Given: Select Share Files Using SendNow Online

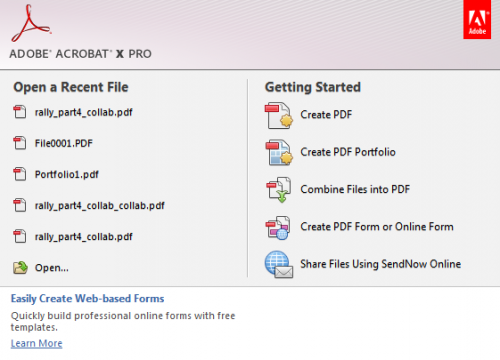Looking at the screenshot, I should tap(381, 264).
